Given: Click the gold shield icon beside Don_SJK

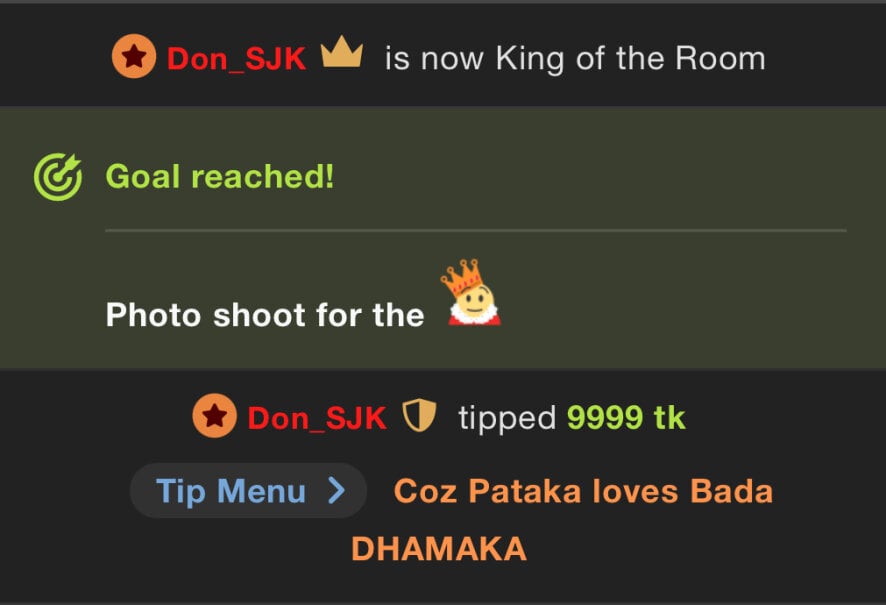Looking at the screenshot, I should point(419,415).
